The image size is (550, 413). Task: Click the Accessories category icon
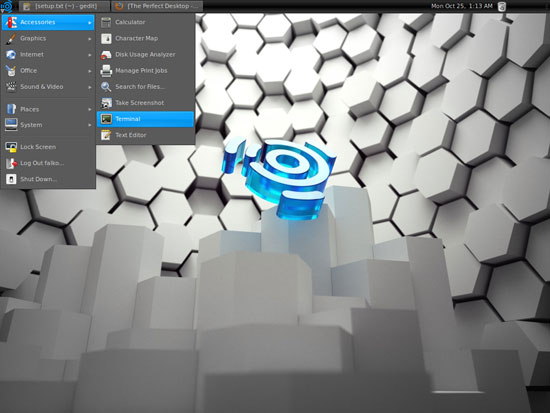tap(11, 22)
